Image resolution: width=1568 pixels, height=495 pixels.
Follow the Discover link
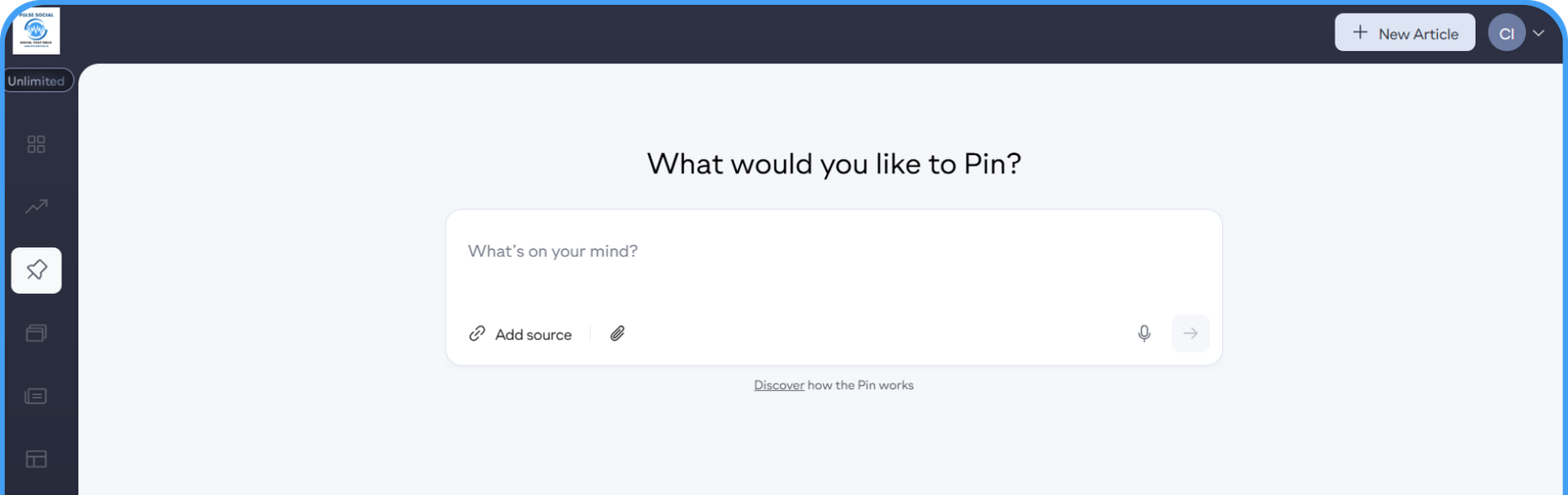pos(779,385)
